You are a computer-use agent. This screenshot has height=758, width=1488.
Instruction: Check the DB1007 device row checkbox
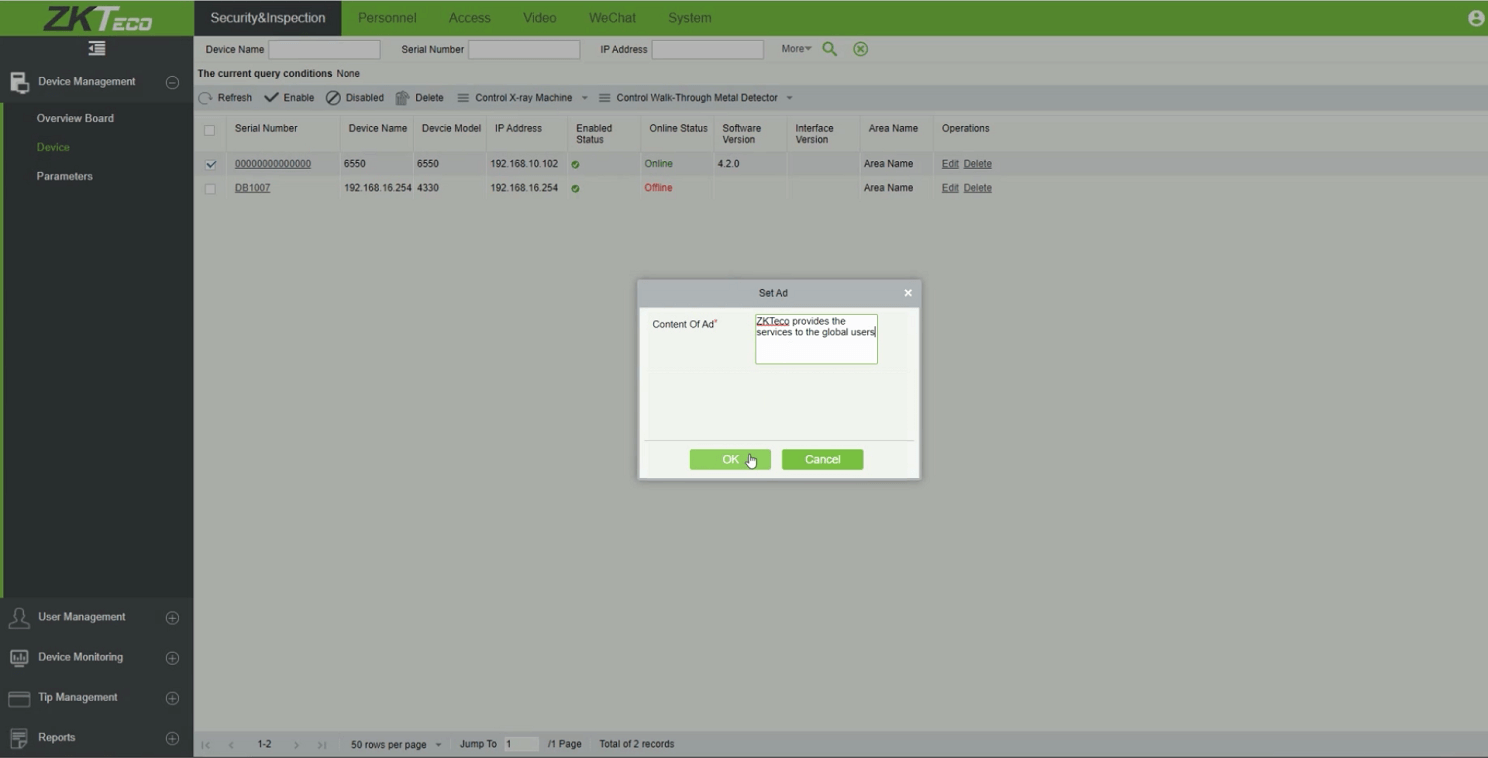point(210,188)
